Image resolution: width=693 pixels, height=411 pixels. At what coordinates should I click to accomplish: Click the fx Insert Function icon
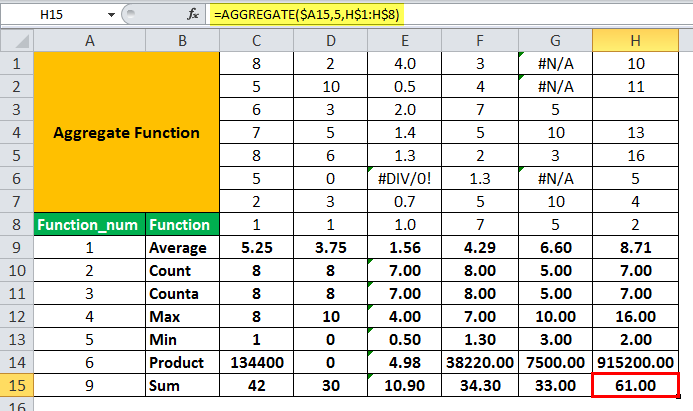193,15
